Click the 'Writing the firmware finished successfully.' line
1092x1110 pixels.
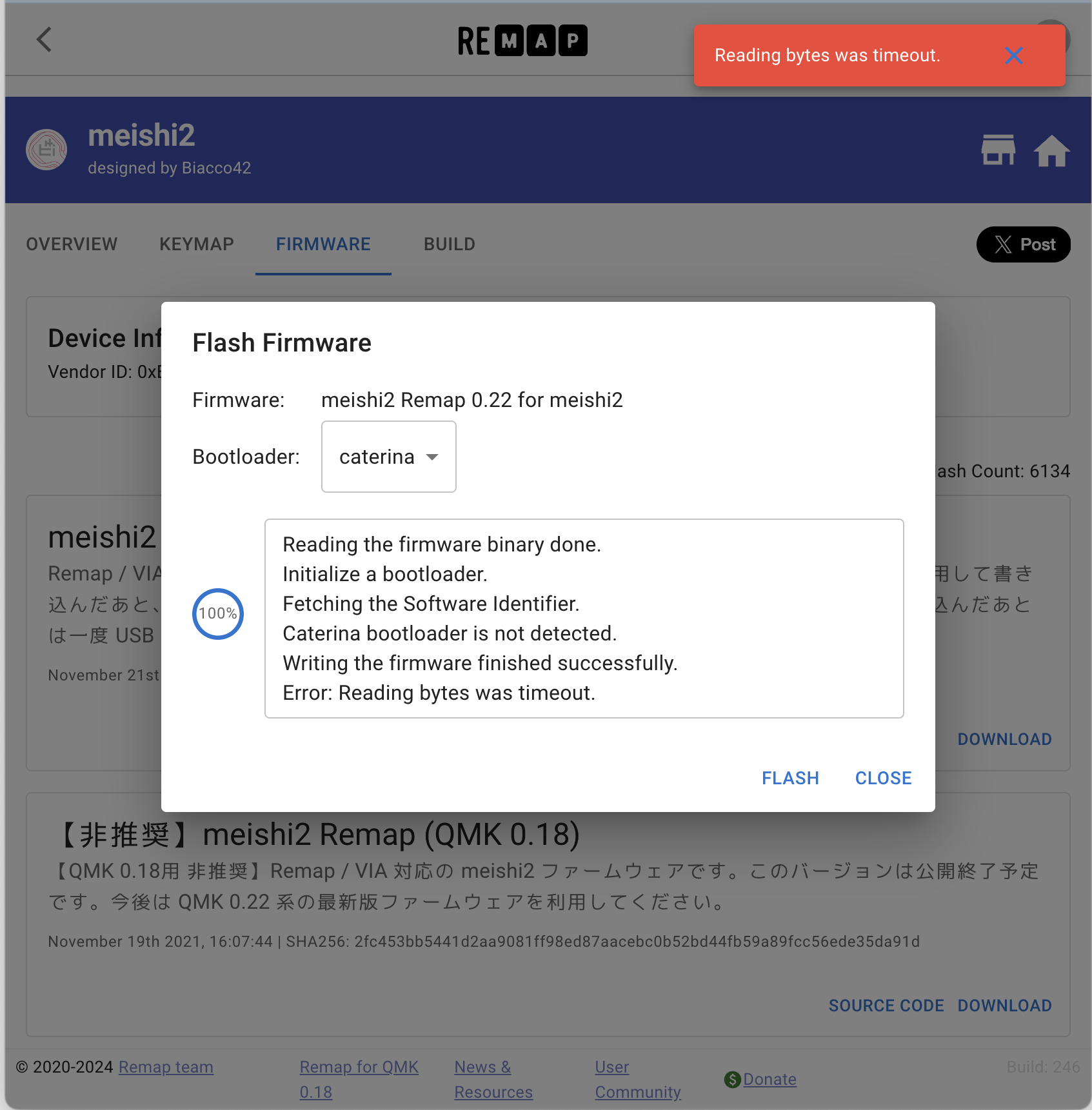(480, 663)
